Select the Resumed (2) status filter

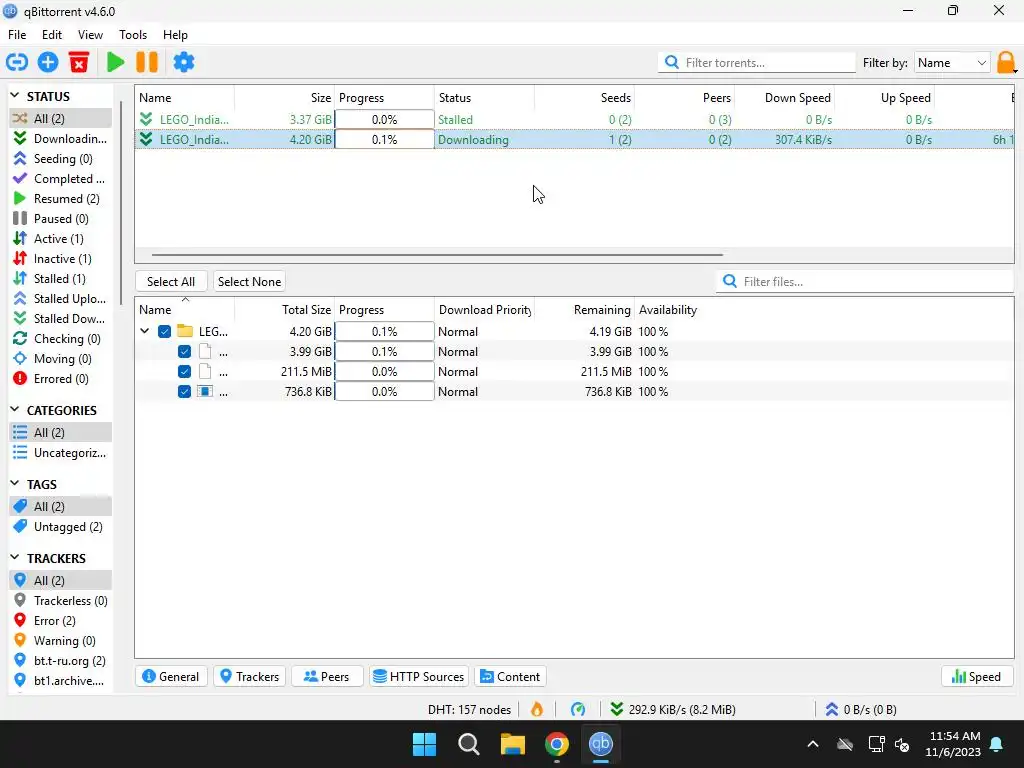click(x=60, y=199)
